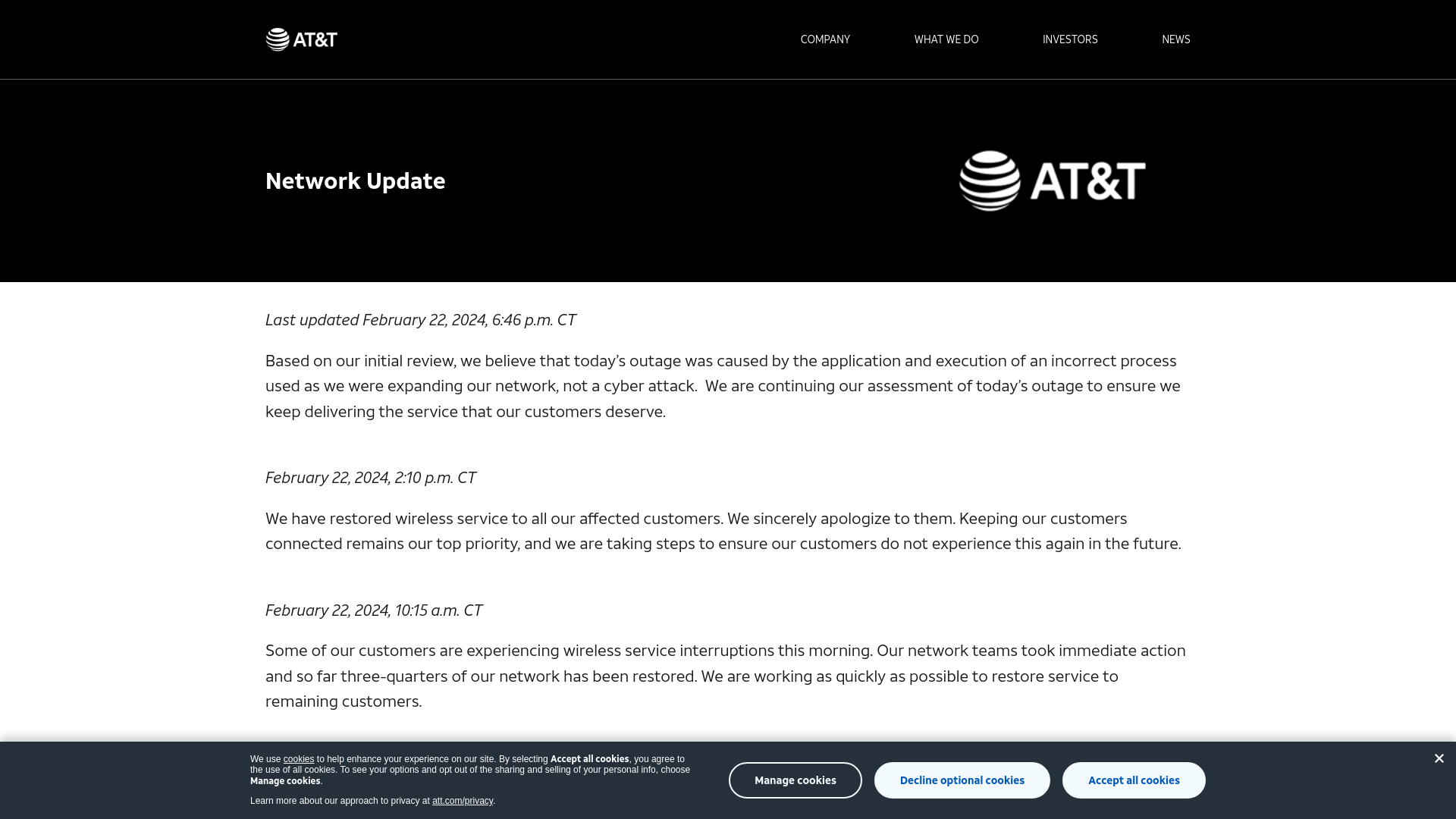
Task: Toggle Decline optional cookies setting
Action: tap(962, 779)
